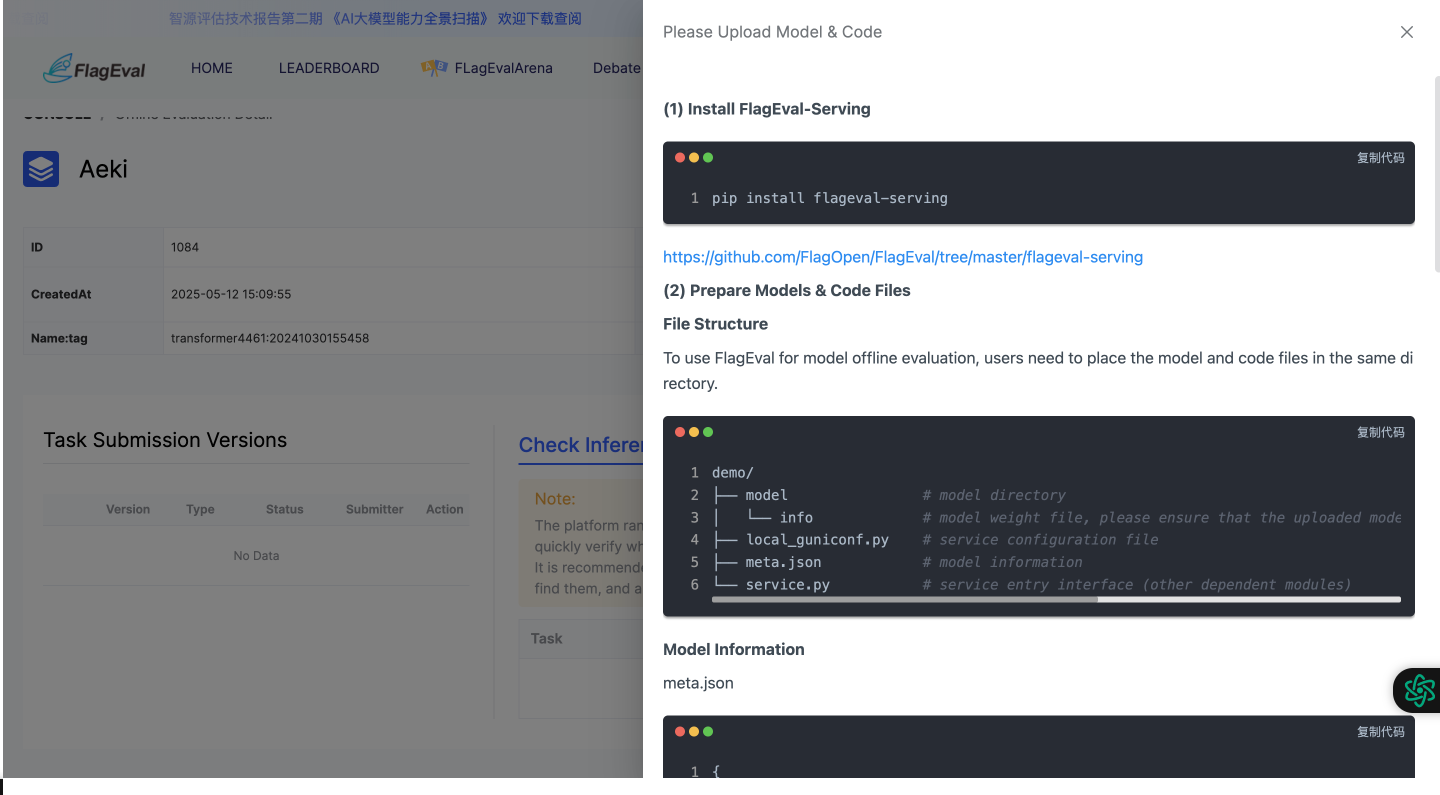This screenshot has height=795, width=1440.
Task: Click the horizontal scrollbar in file structure code
Action: 904,600
